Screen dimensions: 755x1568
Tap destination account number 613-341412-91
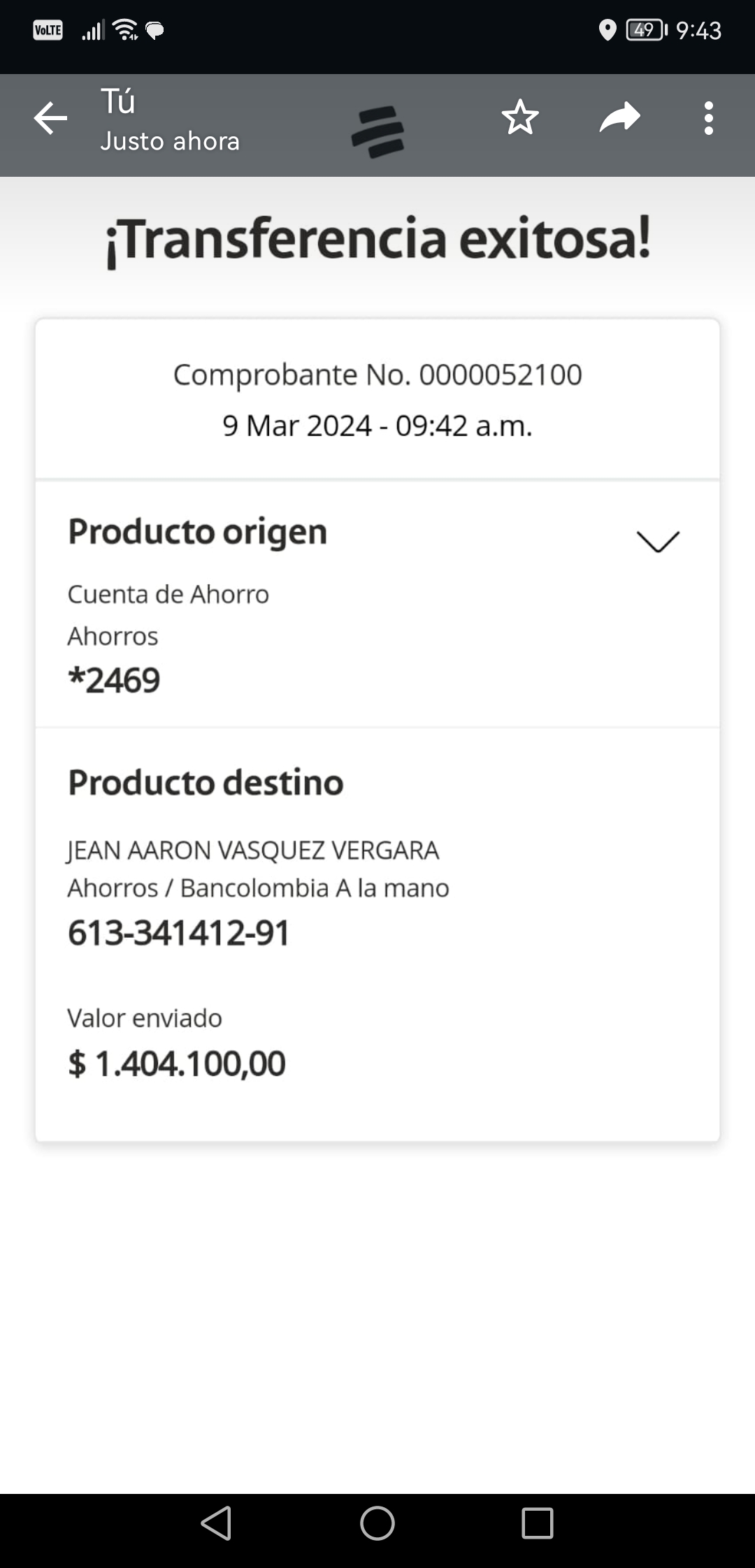[x=179, y=933]
